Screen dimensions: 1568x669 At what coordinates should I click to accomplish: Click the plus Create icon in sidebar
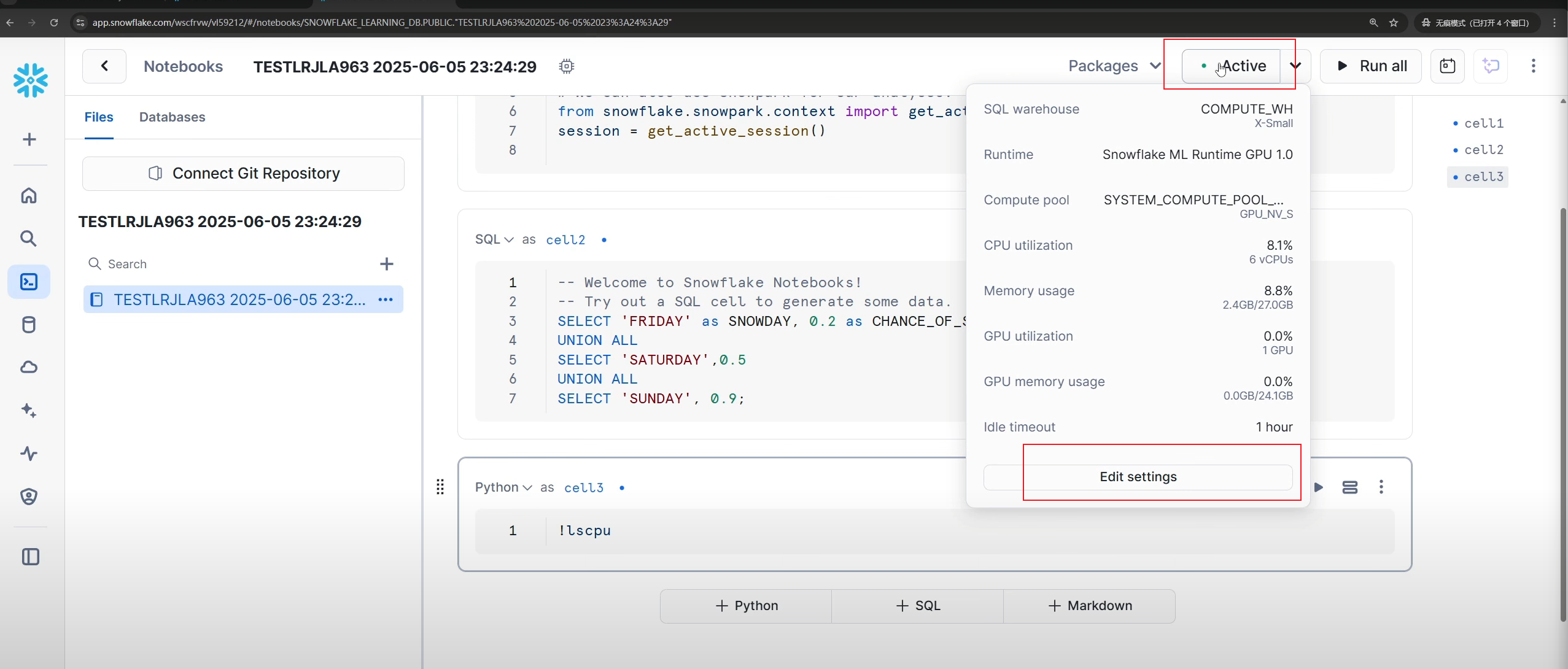click(29, 139)
